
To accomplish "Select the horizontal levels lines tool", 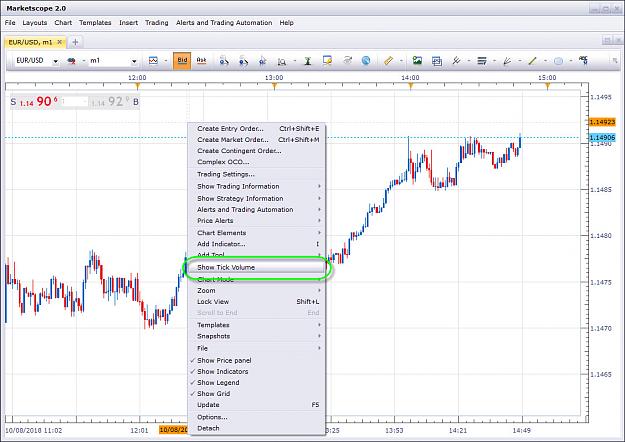I will pyautogui.click(x=482, y=61).
